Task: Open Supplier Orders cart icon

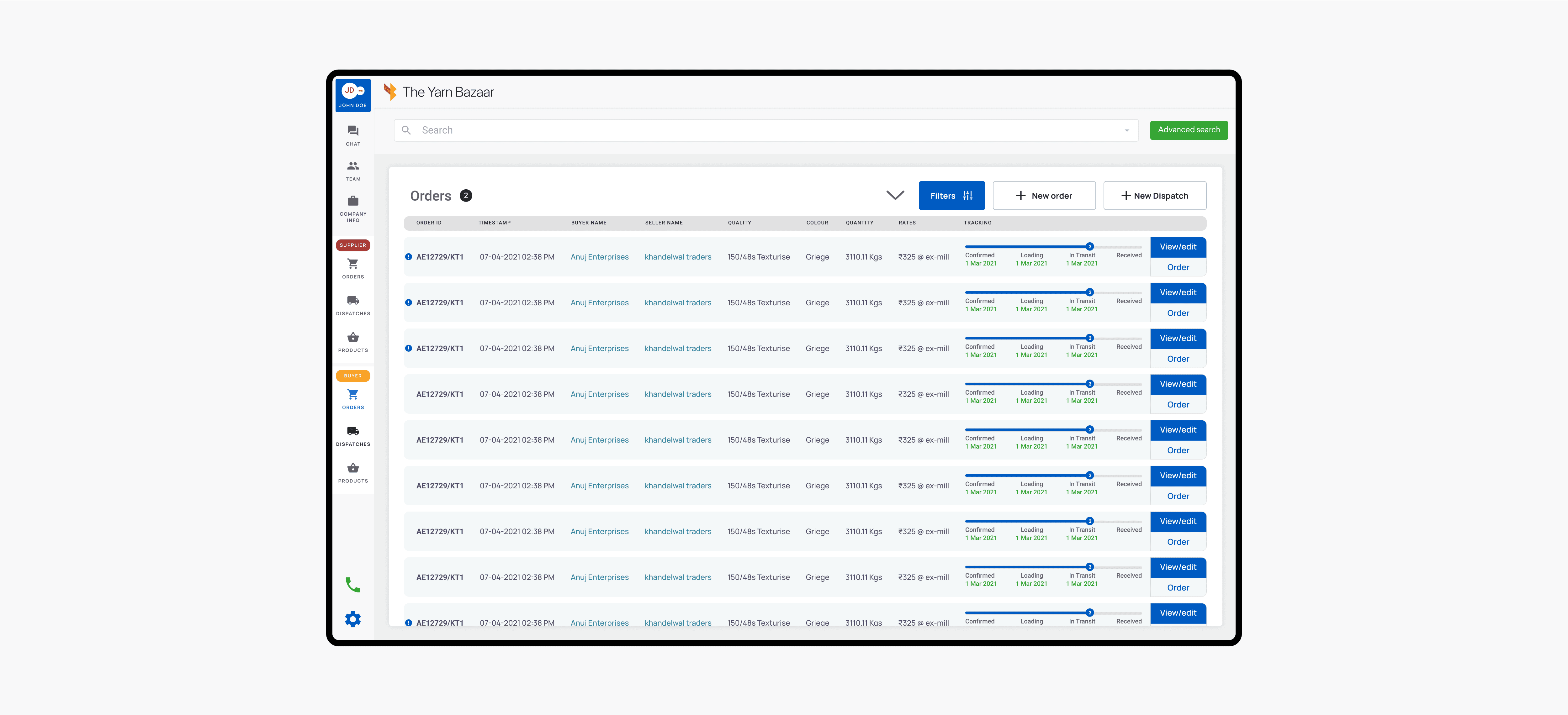Action: [x=352, y=264]
